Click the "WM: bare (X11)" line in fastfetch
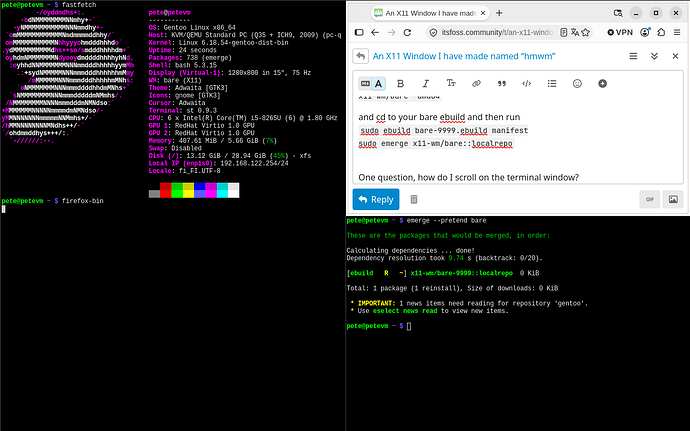This screenshot has height=431, width=690. [x=175, y=80]
